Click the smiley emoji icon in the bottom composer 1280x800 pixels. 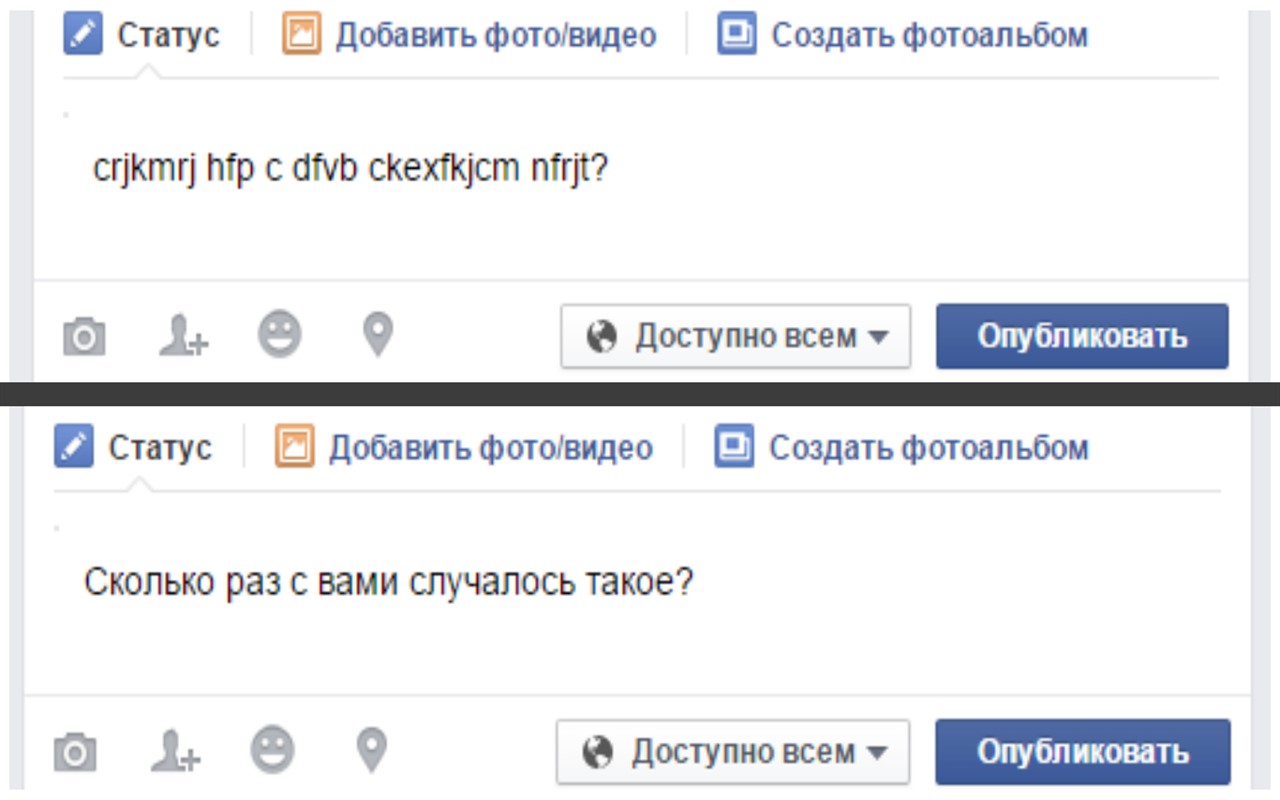tap(272, 749)
